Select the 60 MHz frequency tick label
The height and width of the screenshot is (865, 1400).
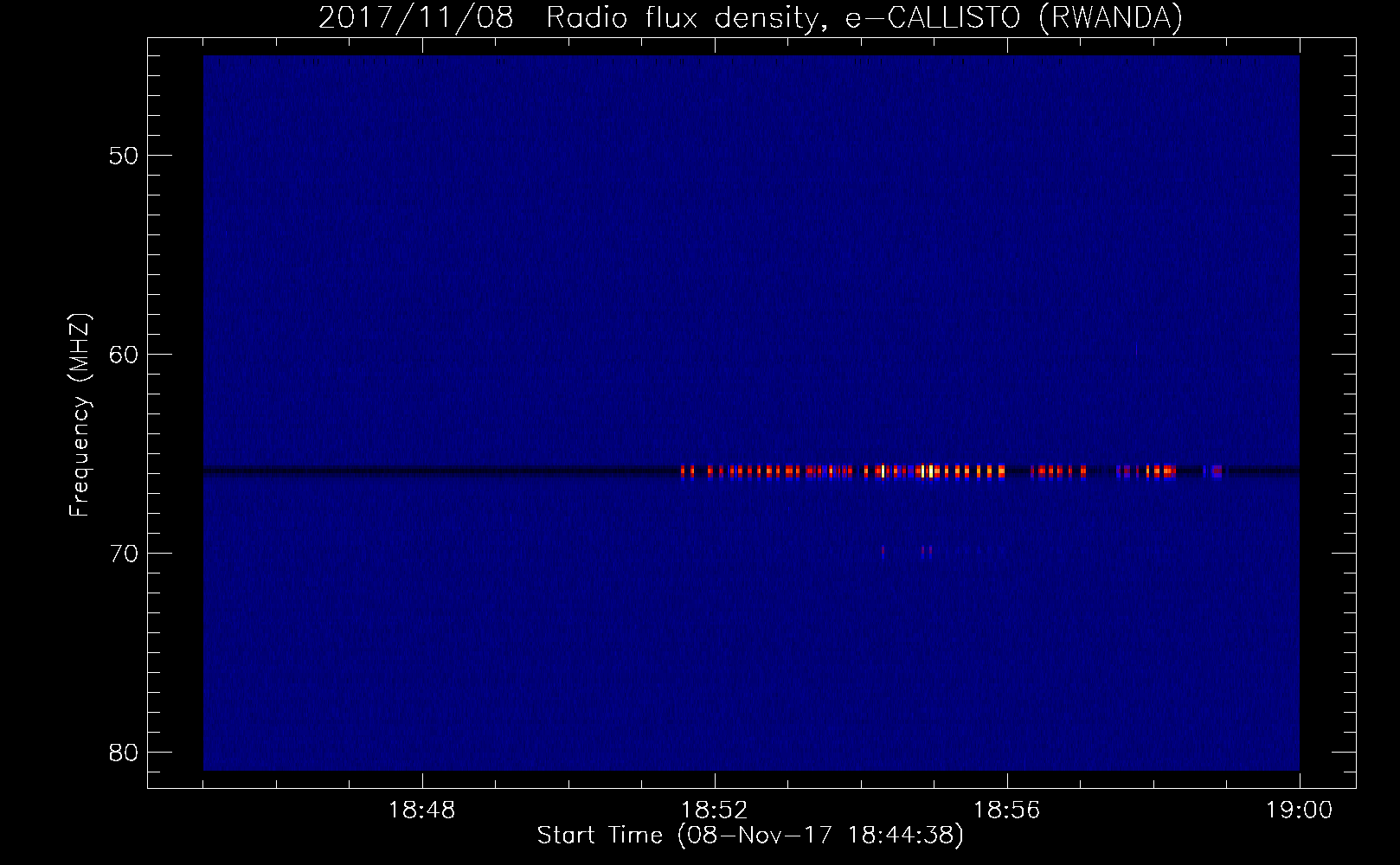point(125,354)
